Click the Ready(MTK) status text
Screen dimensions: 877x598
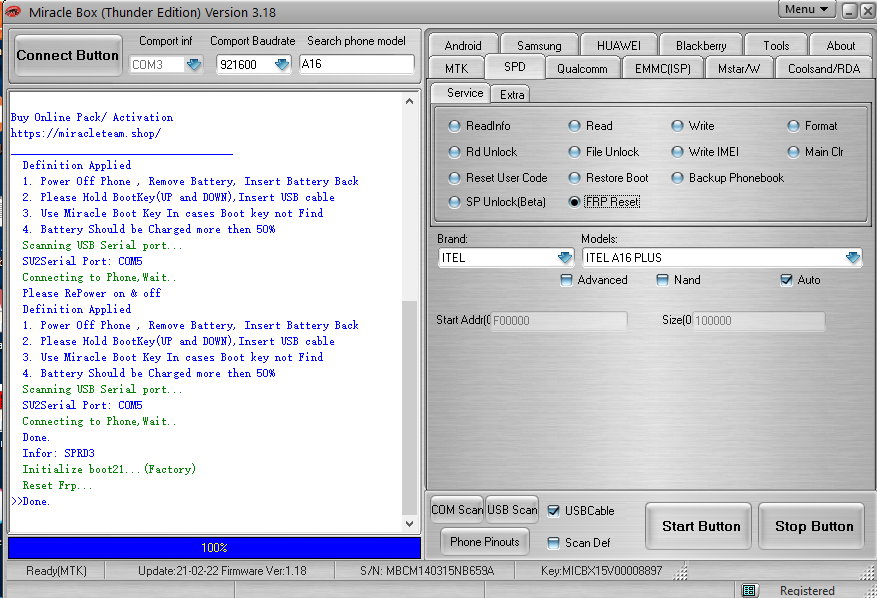click(x=56, y=571)
